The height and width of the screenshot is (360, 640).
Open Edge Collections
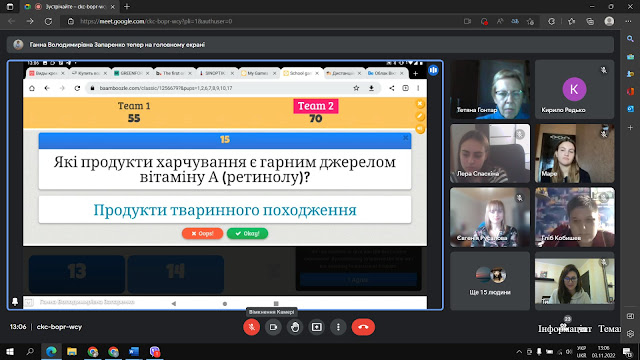click(590, 21)
